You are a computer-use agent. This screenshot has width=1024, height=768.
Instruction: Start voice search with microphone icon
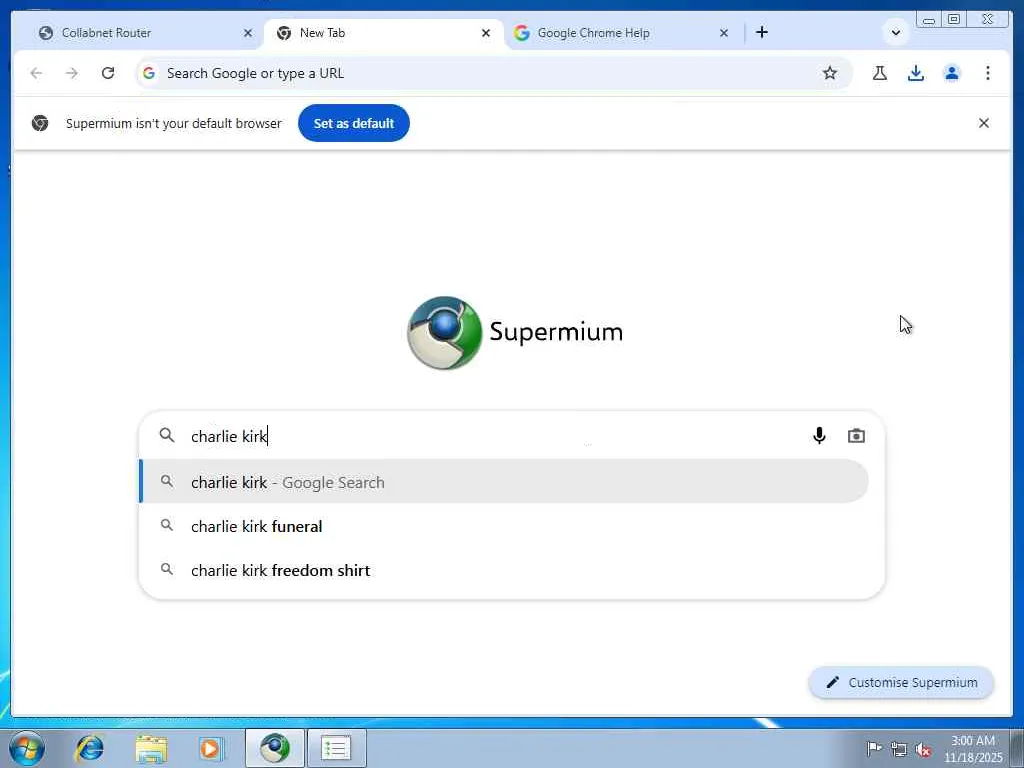(819, 436)
